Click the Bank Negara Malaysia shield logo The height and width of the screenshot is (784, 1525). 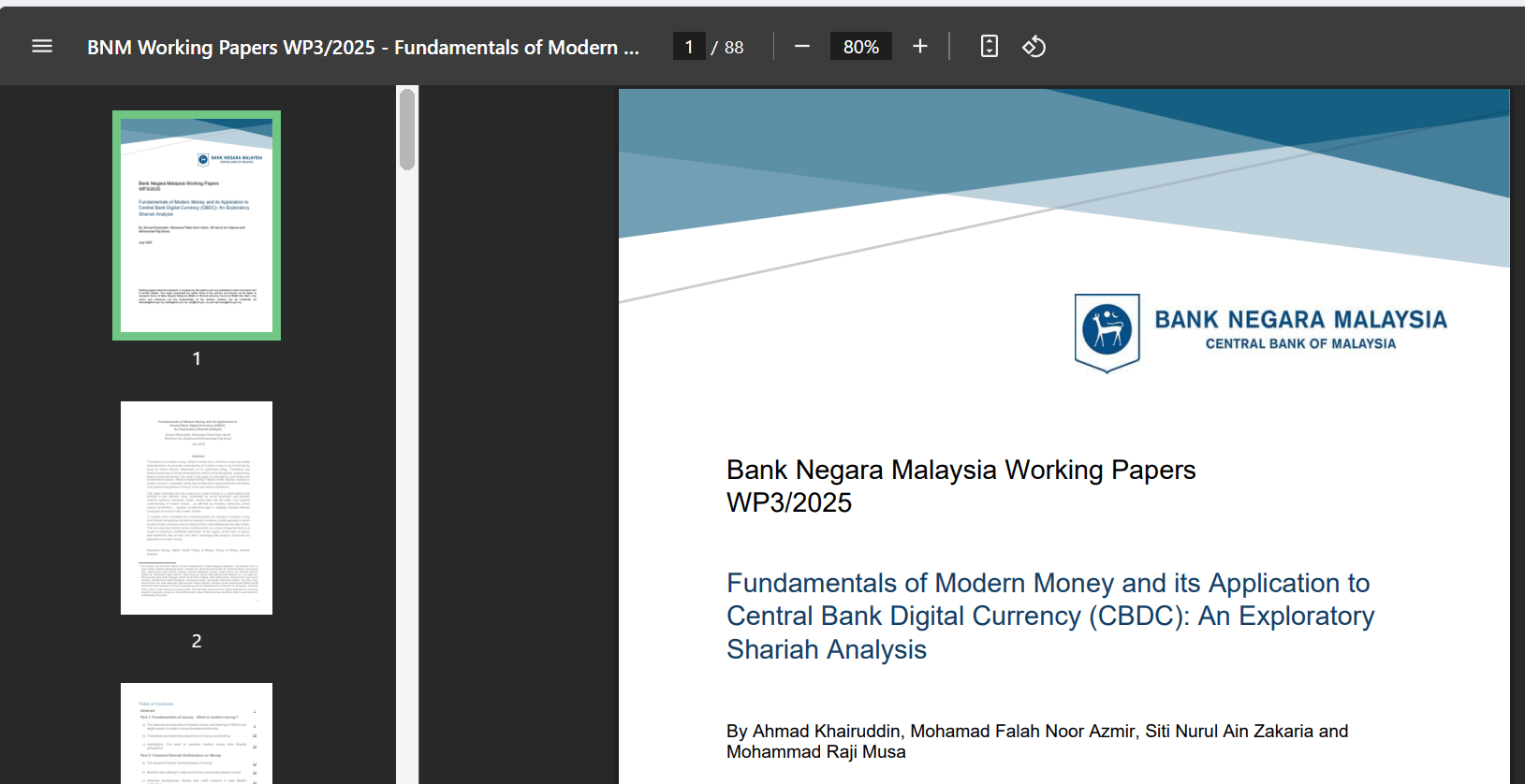[1107, 332]
